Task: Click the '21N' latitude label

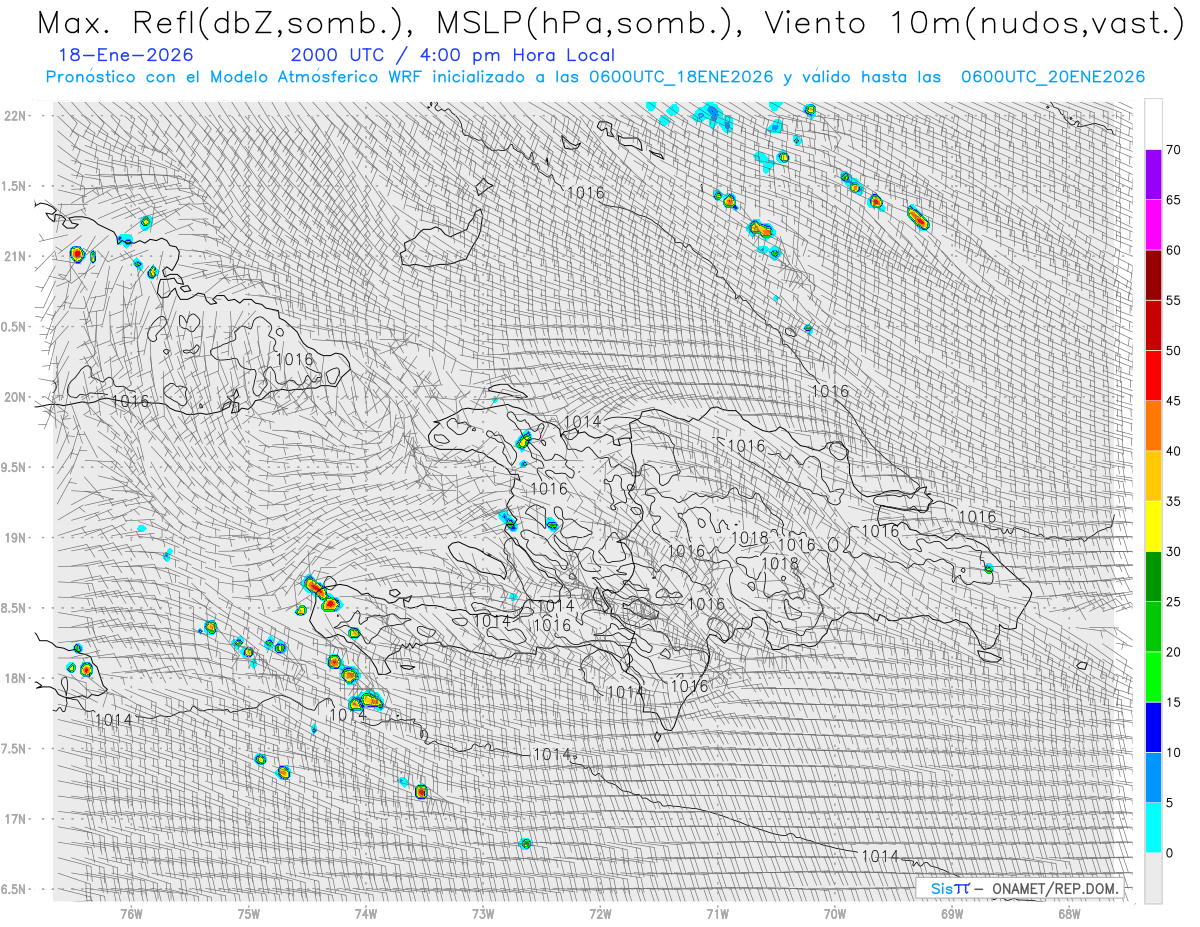Action: click(14, 256)
